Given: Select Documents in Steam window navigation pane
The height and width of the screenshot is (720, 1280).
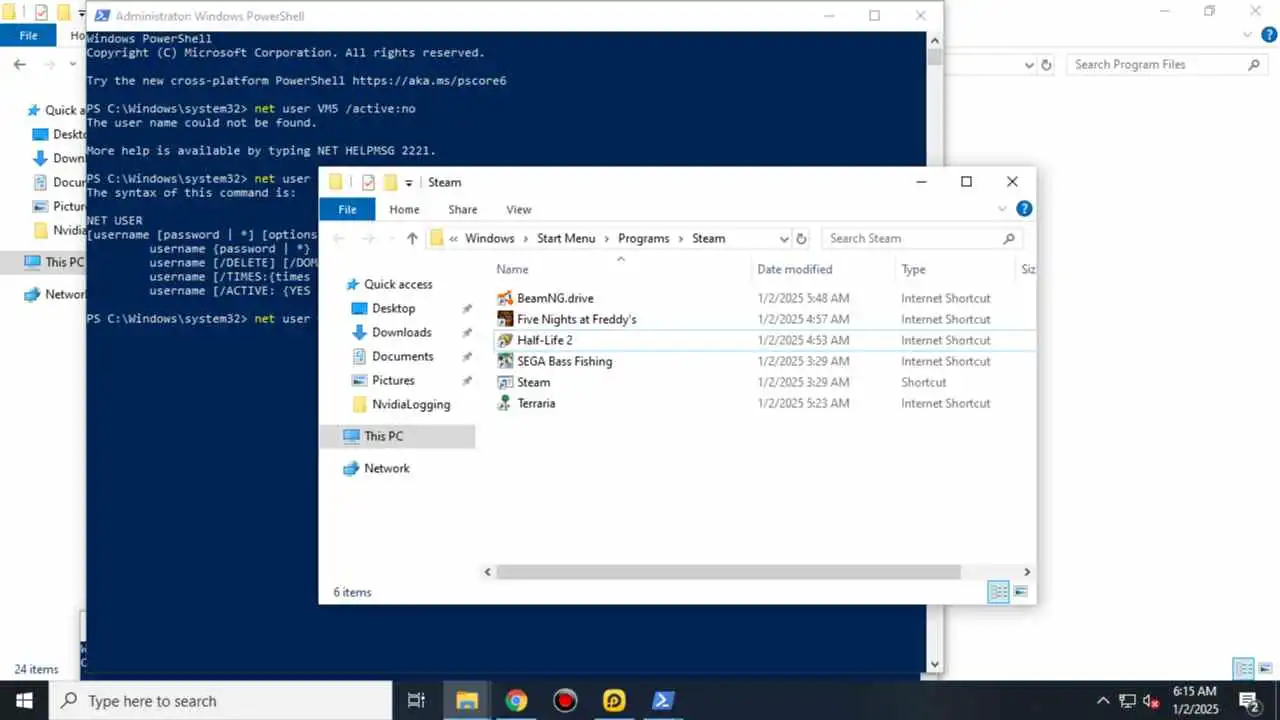Looking at the screenshot, I should [402, 356].
